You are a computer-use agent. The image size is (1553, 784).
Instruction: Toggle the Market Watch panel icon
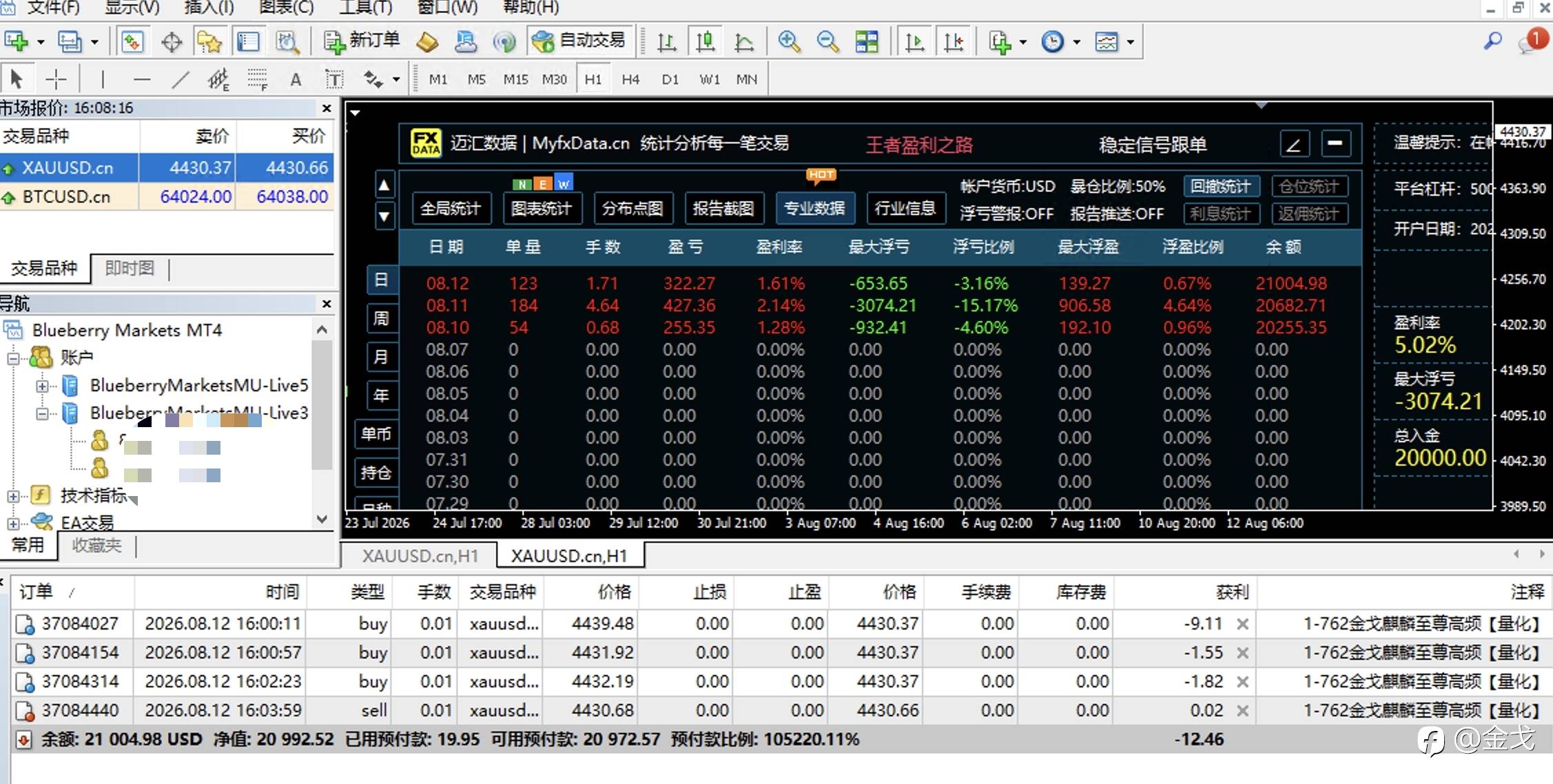pyautogui.click(x=133, y=42)
